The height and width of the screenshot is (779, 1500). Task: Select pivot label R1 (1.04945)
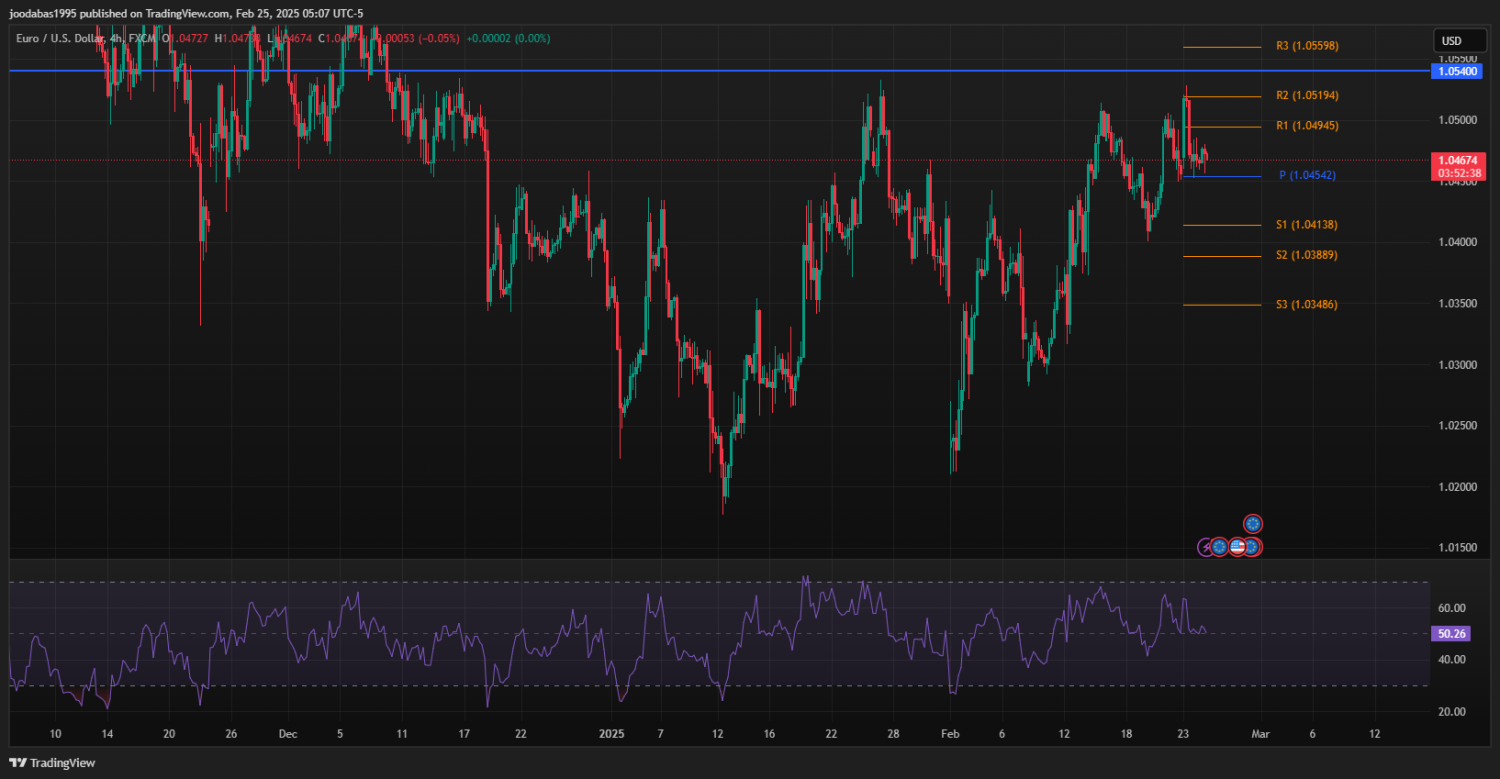click(1307, 125)
